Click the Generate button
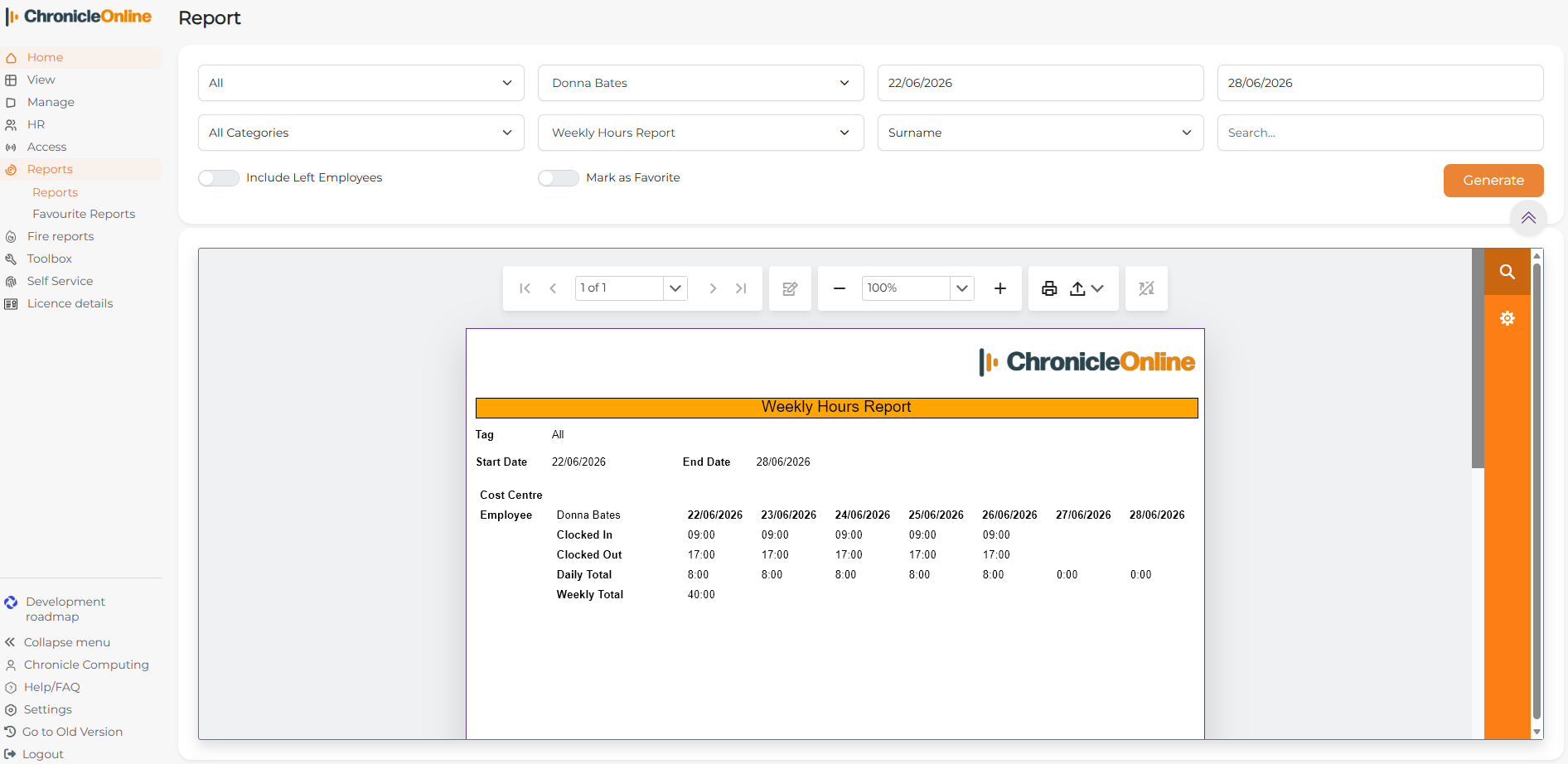 1493,181
